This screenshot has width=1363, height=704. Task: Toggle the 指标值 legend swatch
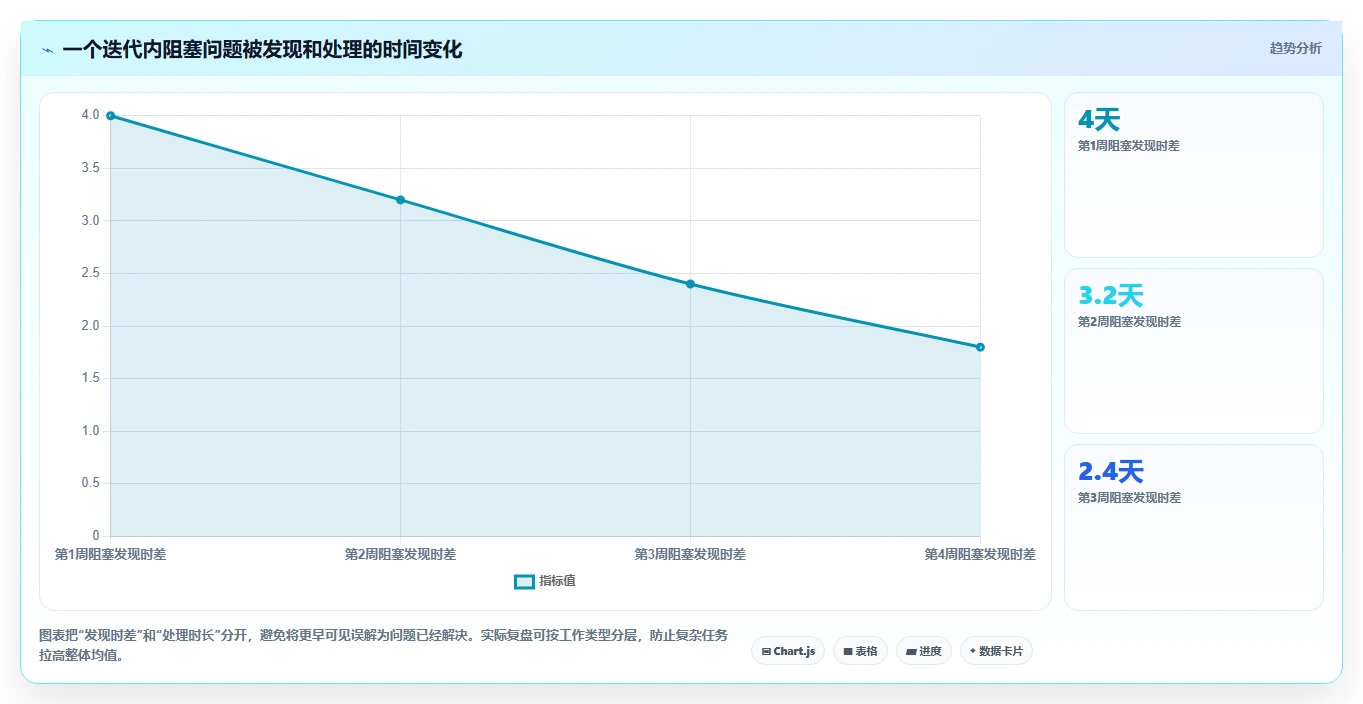point(524,581)
